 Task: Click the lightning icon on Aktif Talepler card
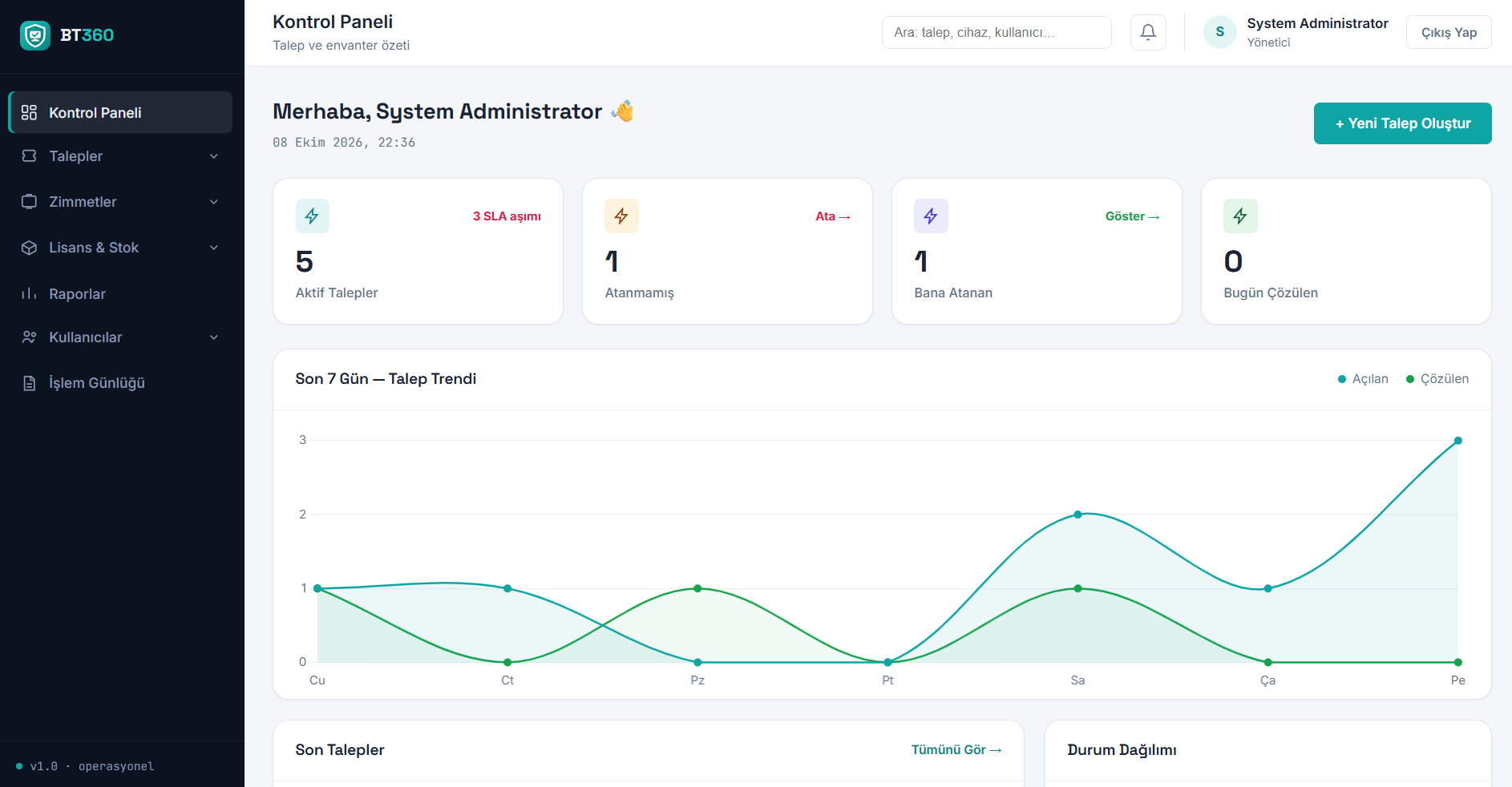click(312, 216)
